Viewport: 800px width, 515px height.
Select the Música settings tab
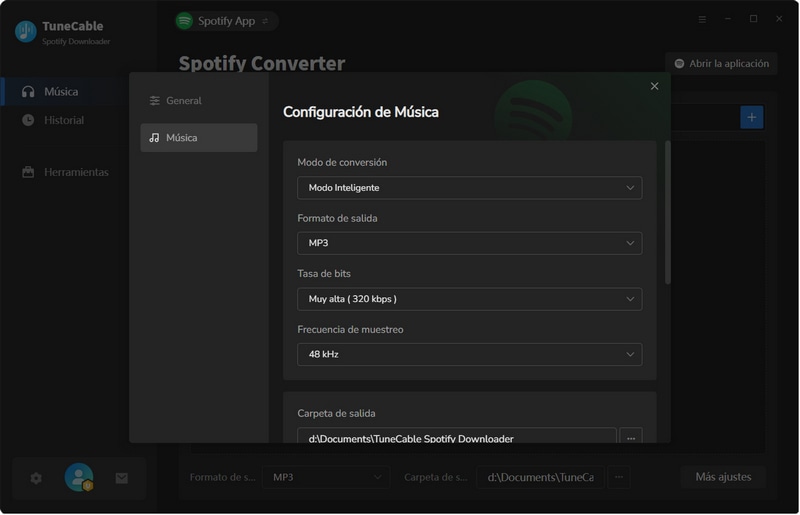[x=198, y=138]
